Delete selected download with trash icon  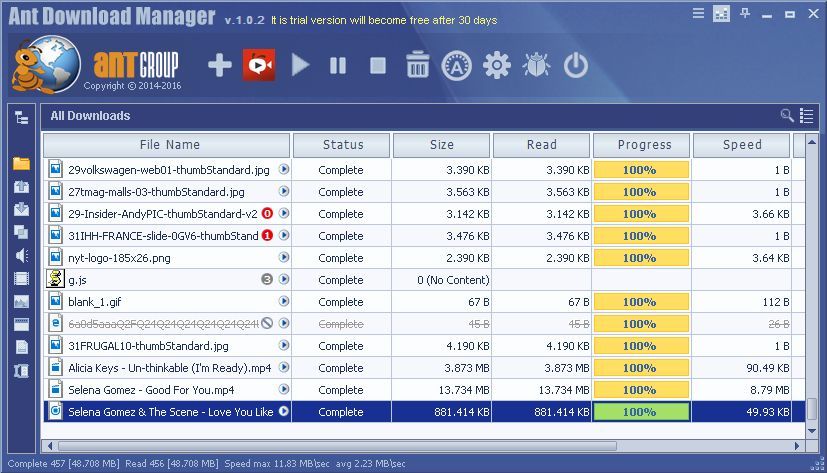coord(417,65)
